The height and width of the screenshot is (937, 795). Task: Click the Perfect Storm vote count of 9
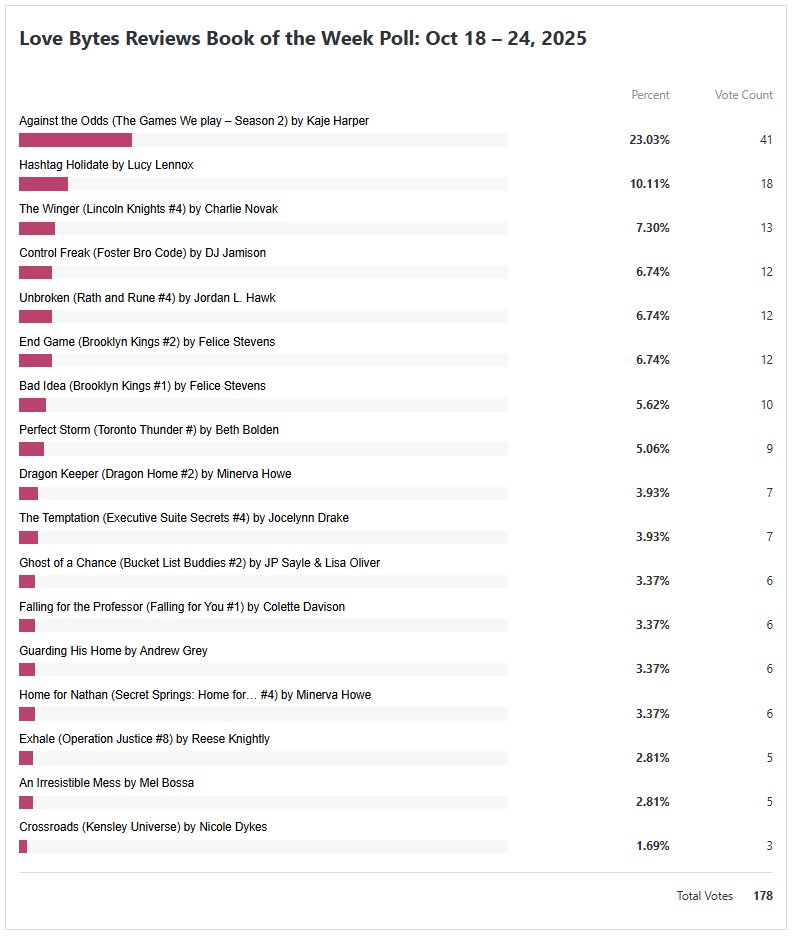point(769,449)
